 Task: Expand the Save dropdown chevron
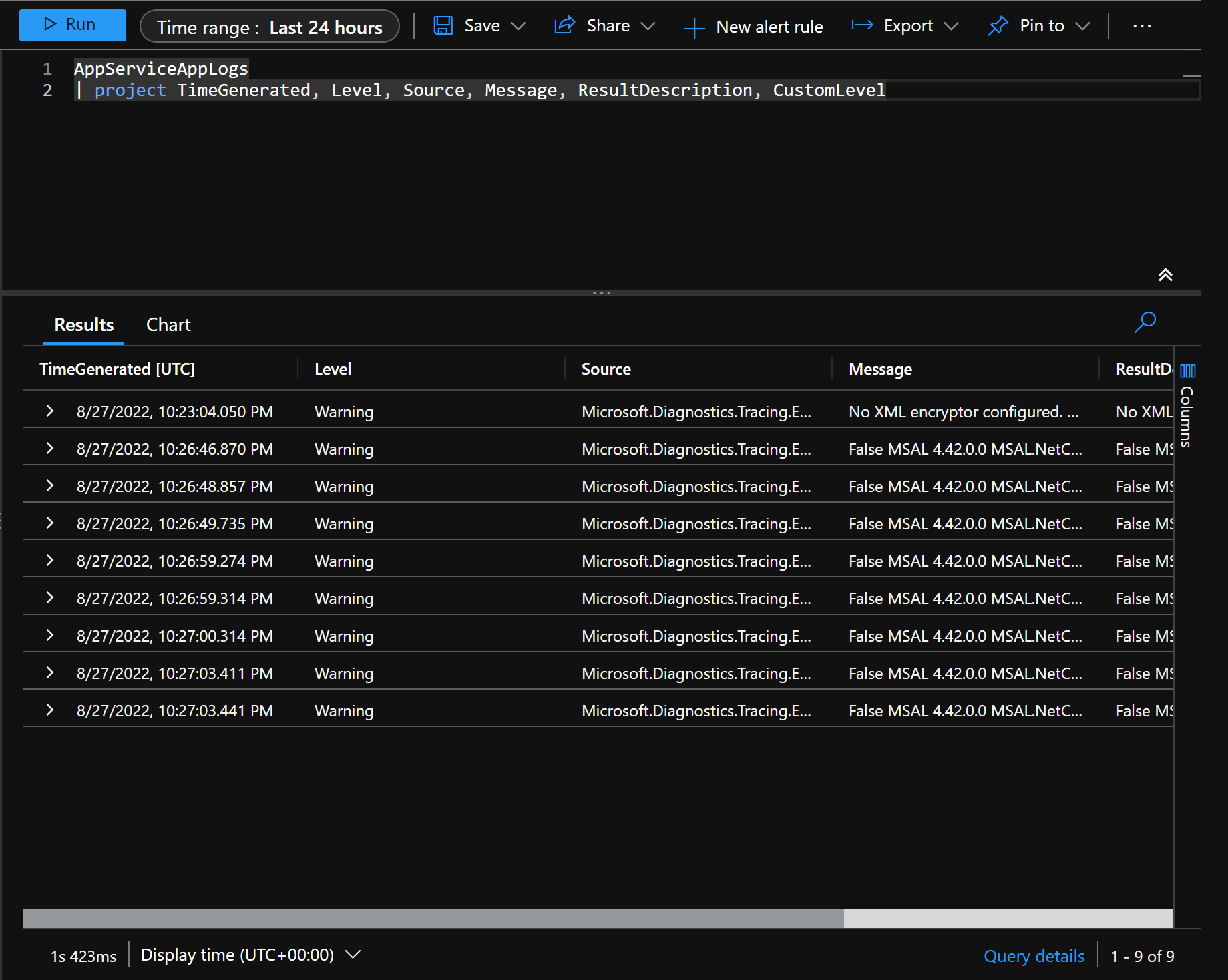[x=518, y=26]
